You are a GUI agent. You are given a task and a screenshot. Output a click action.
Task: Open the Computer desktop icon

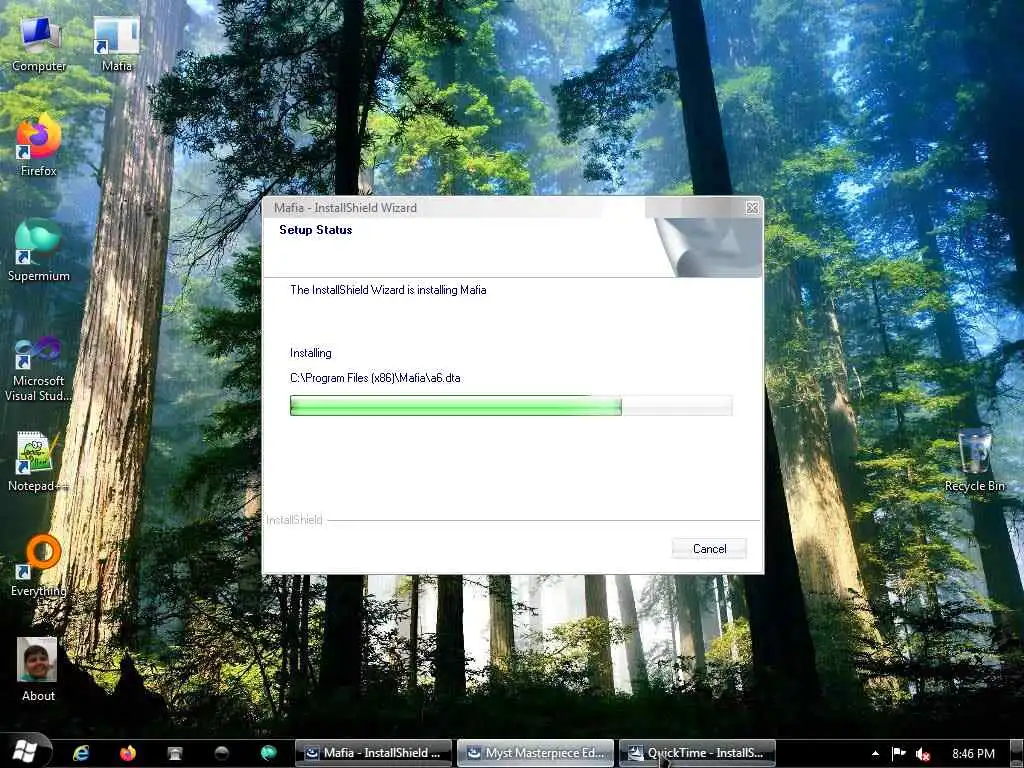point(39,44)
